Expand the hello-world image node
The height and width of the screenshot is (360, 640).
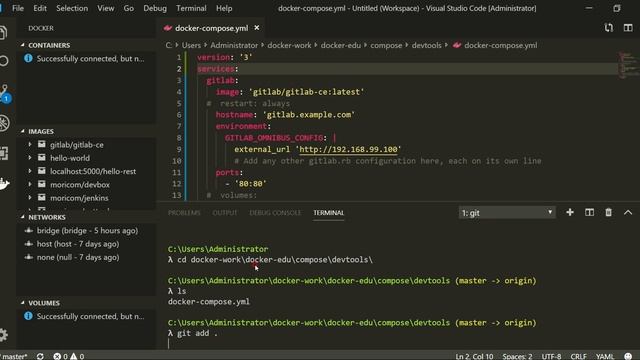pyautogui.click(x=30, y=158)
